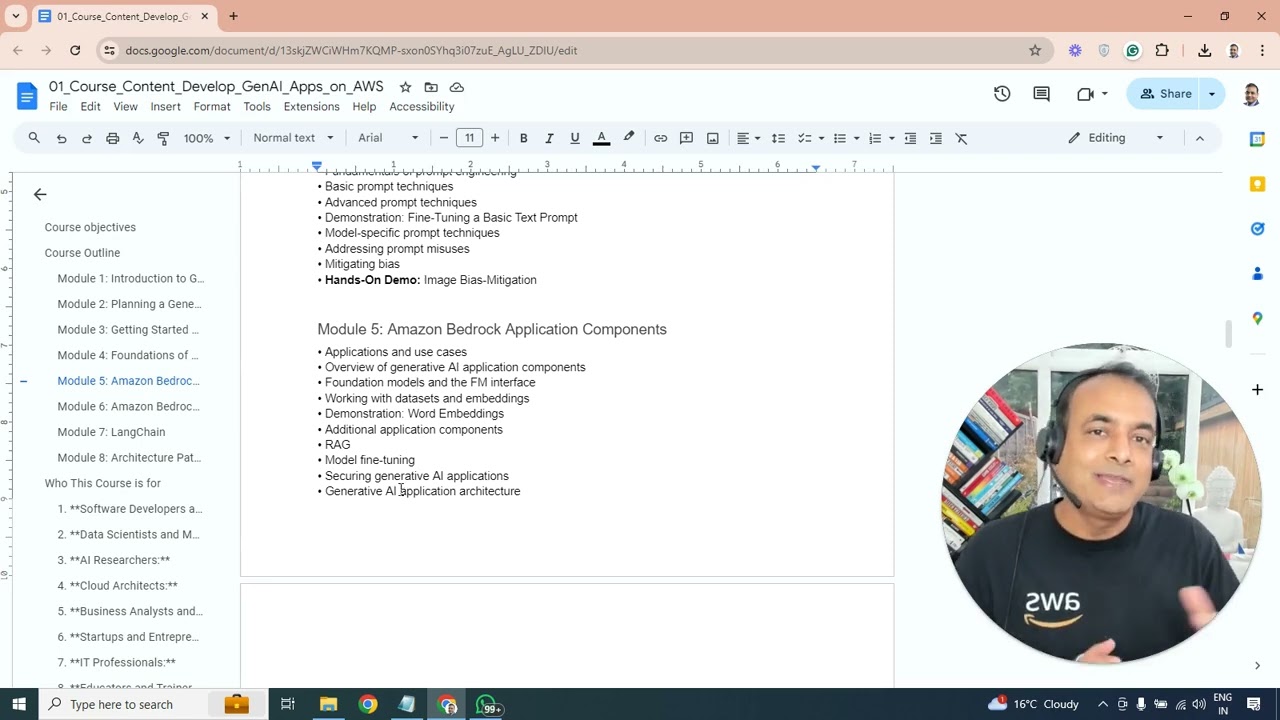The image size is (1280, 720).
Task: Toggle underline formatting
Action: (575, 138)
